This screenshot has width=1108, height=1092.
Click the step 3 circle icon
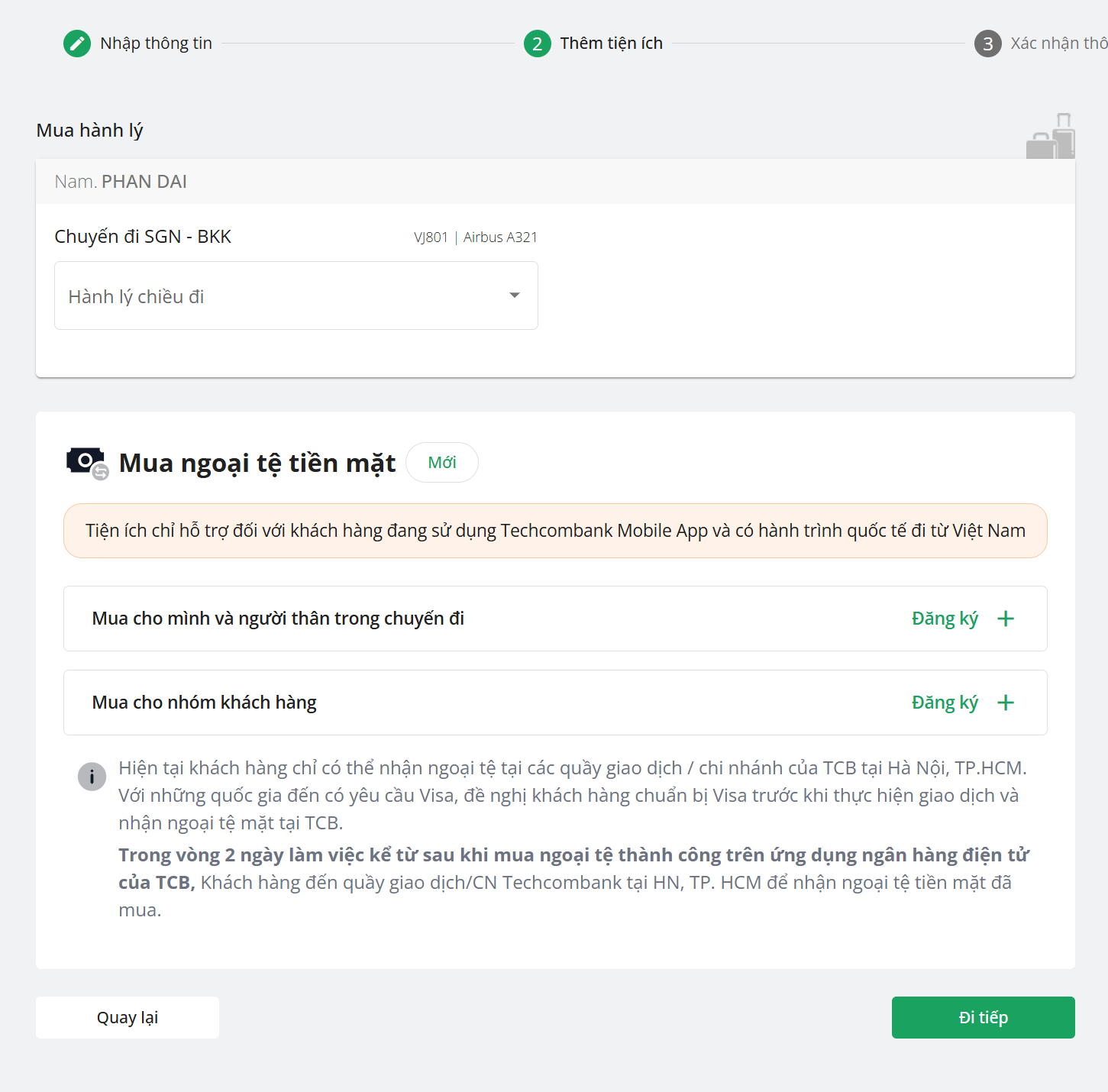tap(987, 44)
